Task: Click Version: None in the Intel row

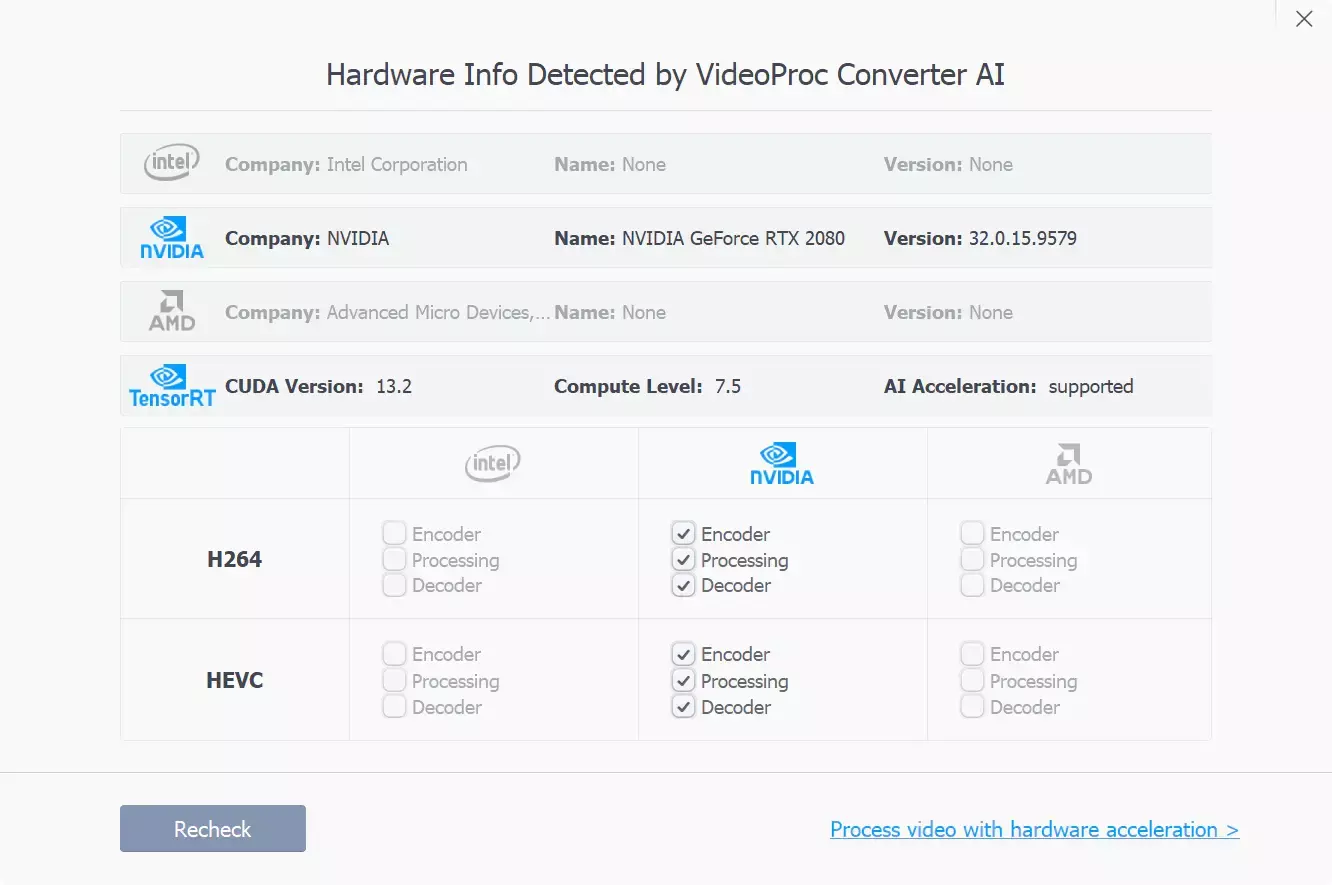Action: click(948, 164)
